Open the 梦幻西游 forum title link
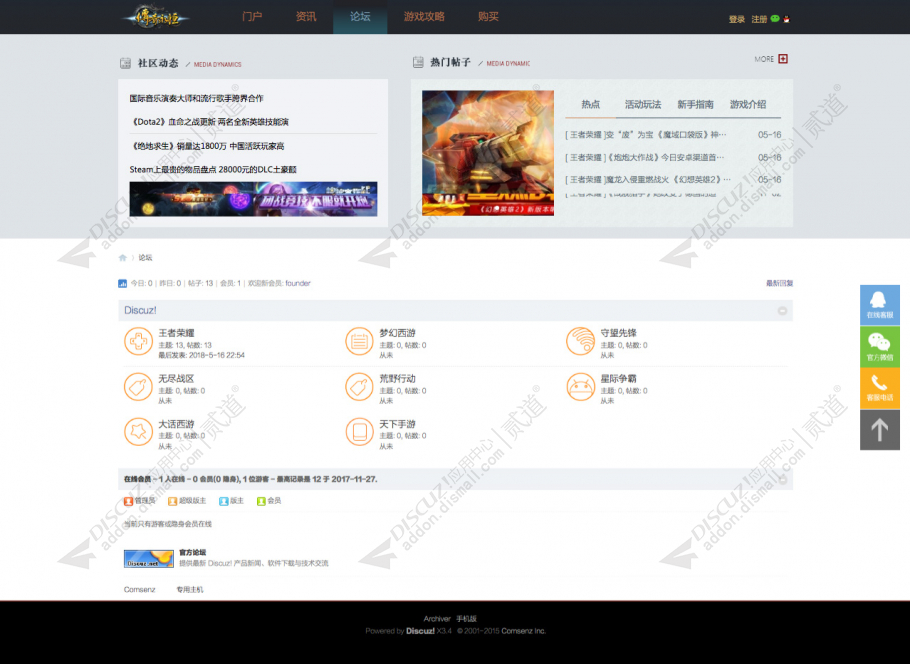 pyautogui.click(x=398, y=333)
